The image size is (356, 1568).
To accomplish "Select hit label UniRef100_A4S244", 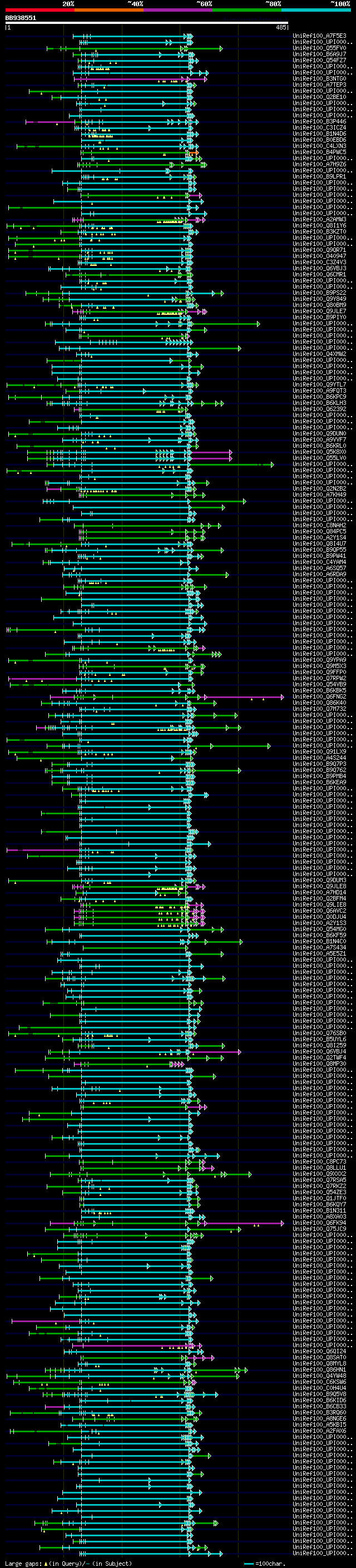I will click(319, 758).
